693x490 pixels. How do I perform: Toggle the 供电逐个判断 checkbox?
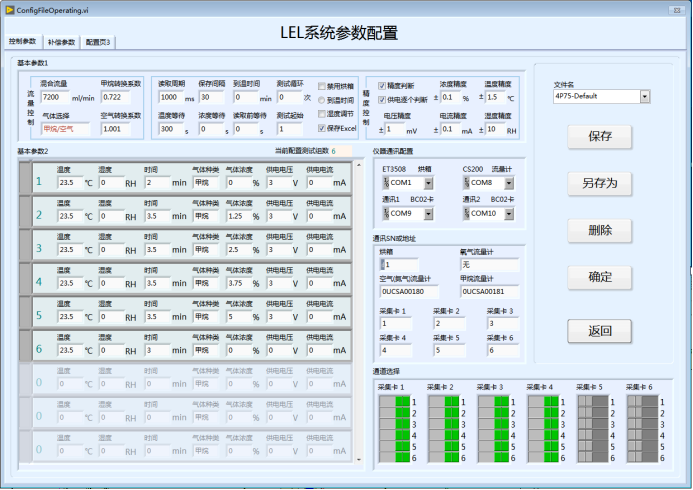tap(382, 100)
